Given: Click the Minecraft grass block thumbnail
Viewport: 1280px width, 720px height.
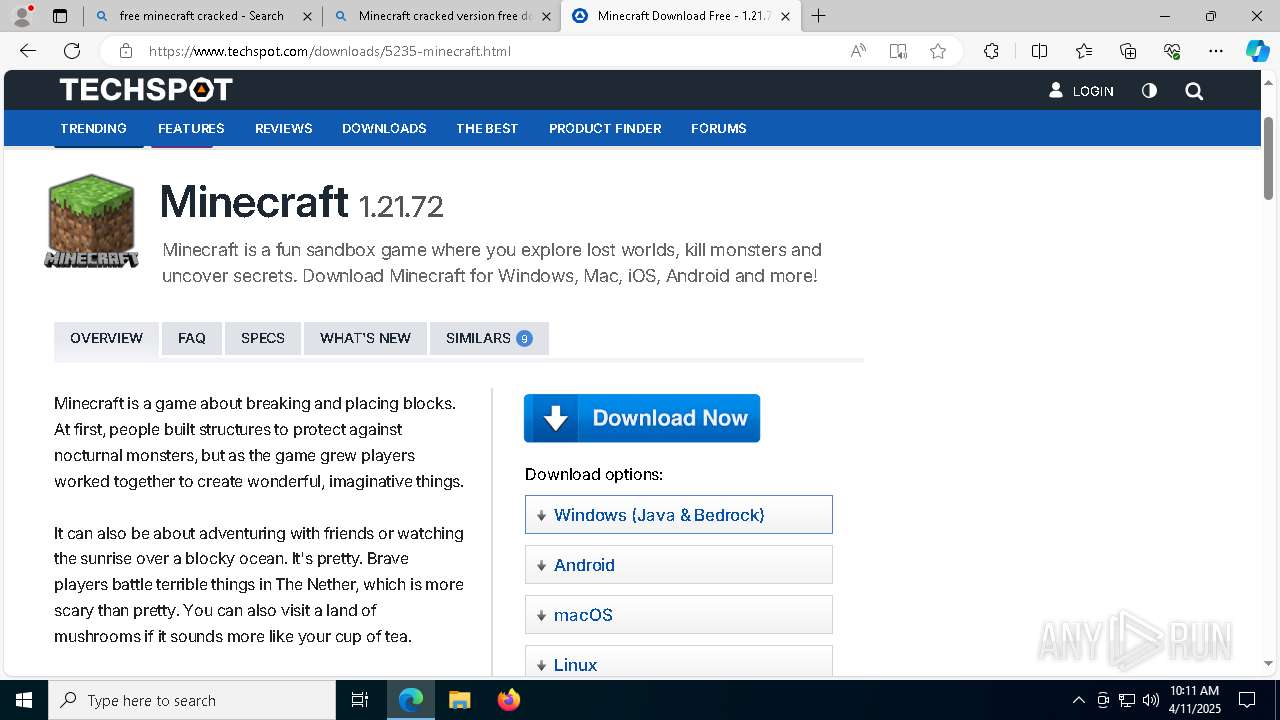Looking at the screenshot, I should click(x=91, y=220).
